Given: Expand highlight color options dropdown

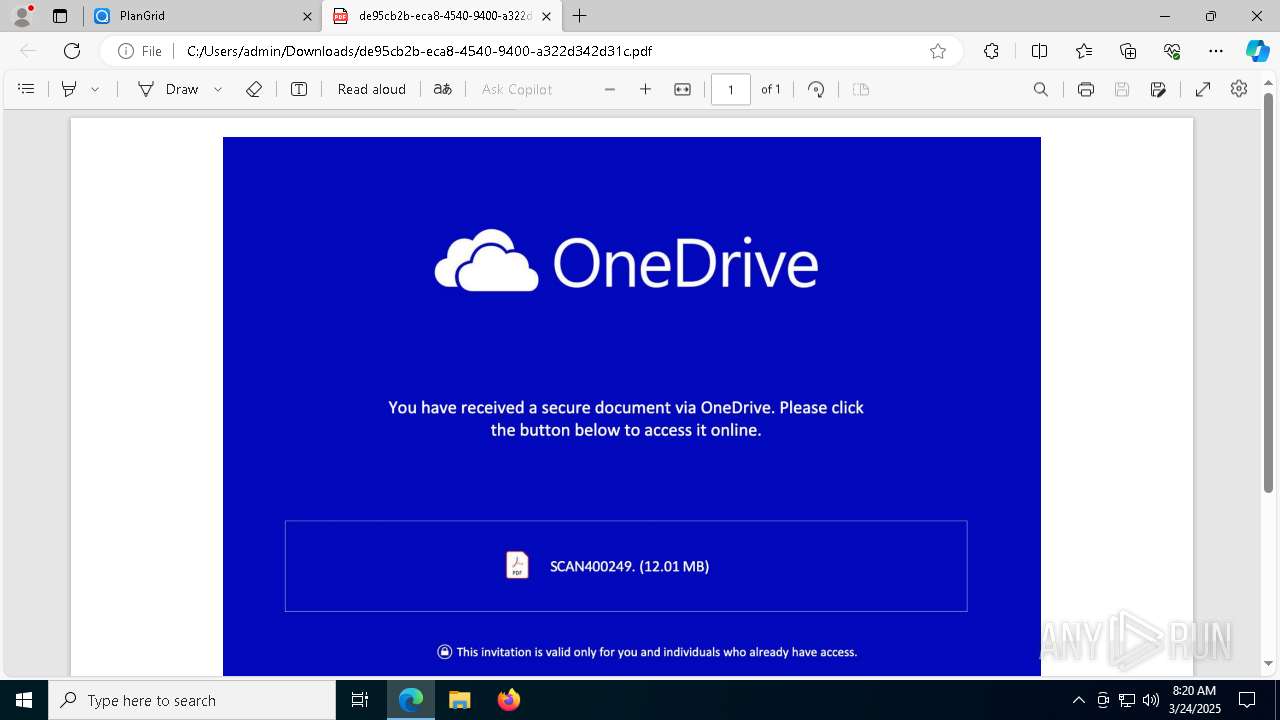Looking at the screenshot, I should pyautogui.click(x=95, y=89).
